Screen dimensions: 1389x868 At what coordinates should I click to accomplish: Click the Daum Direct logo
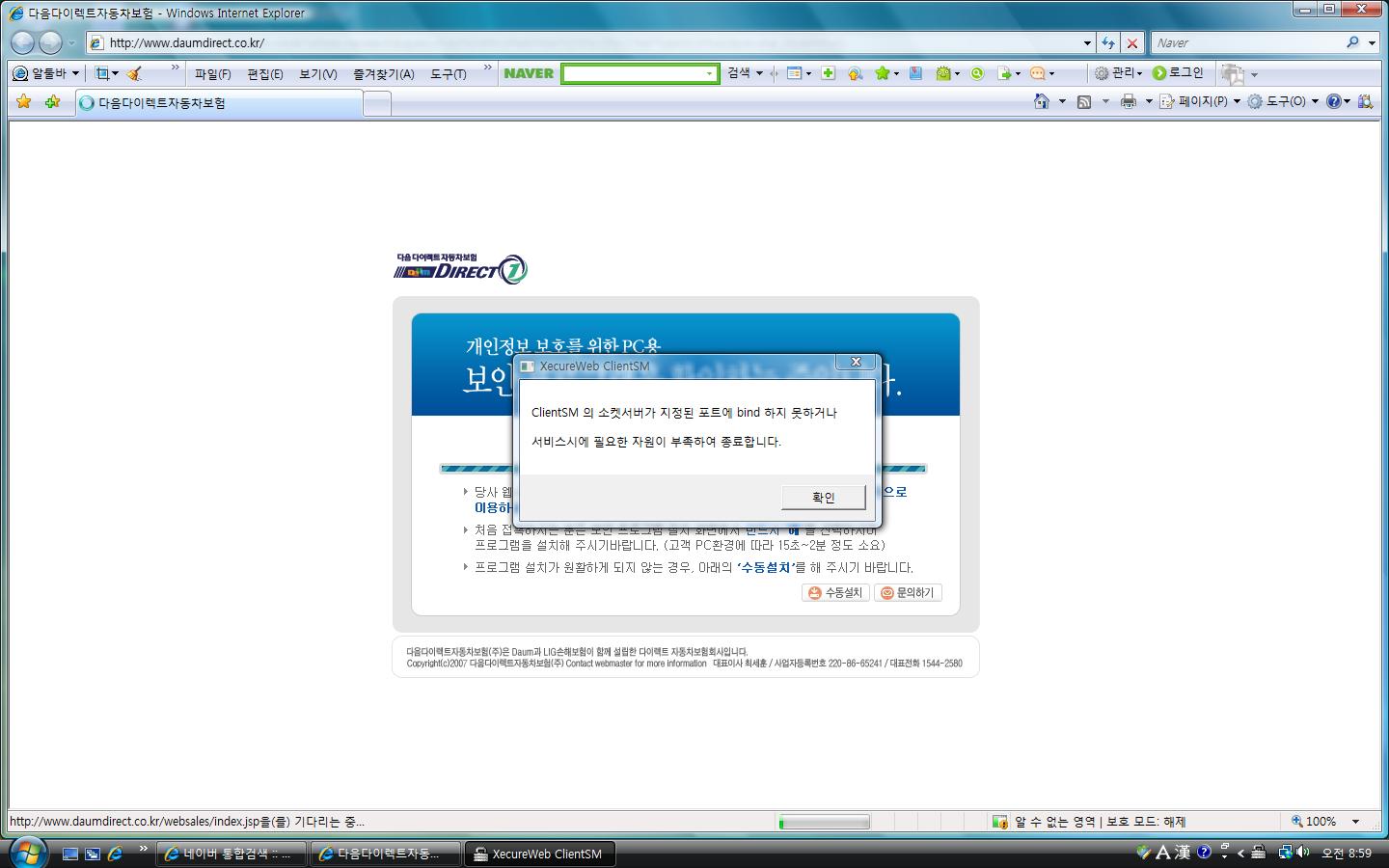pos(460,268)
